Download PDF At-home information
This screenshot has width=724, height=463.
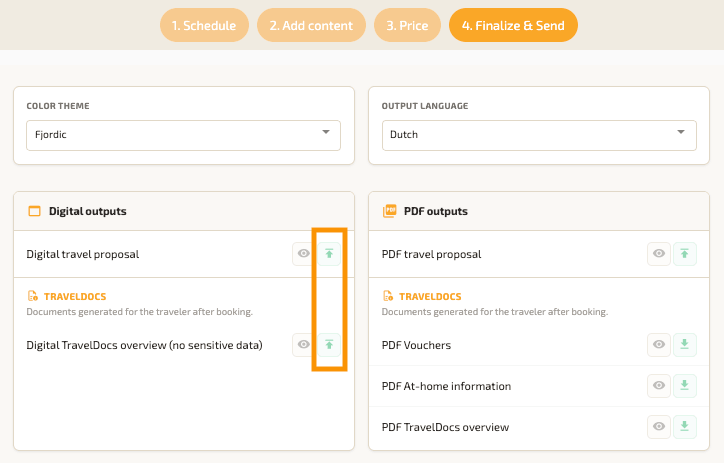point(685,386)
